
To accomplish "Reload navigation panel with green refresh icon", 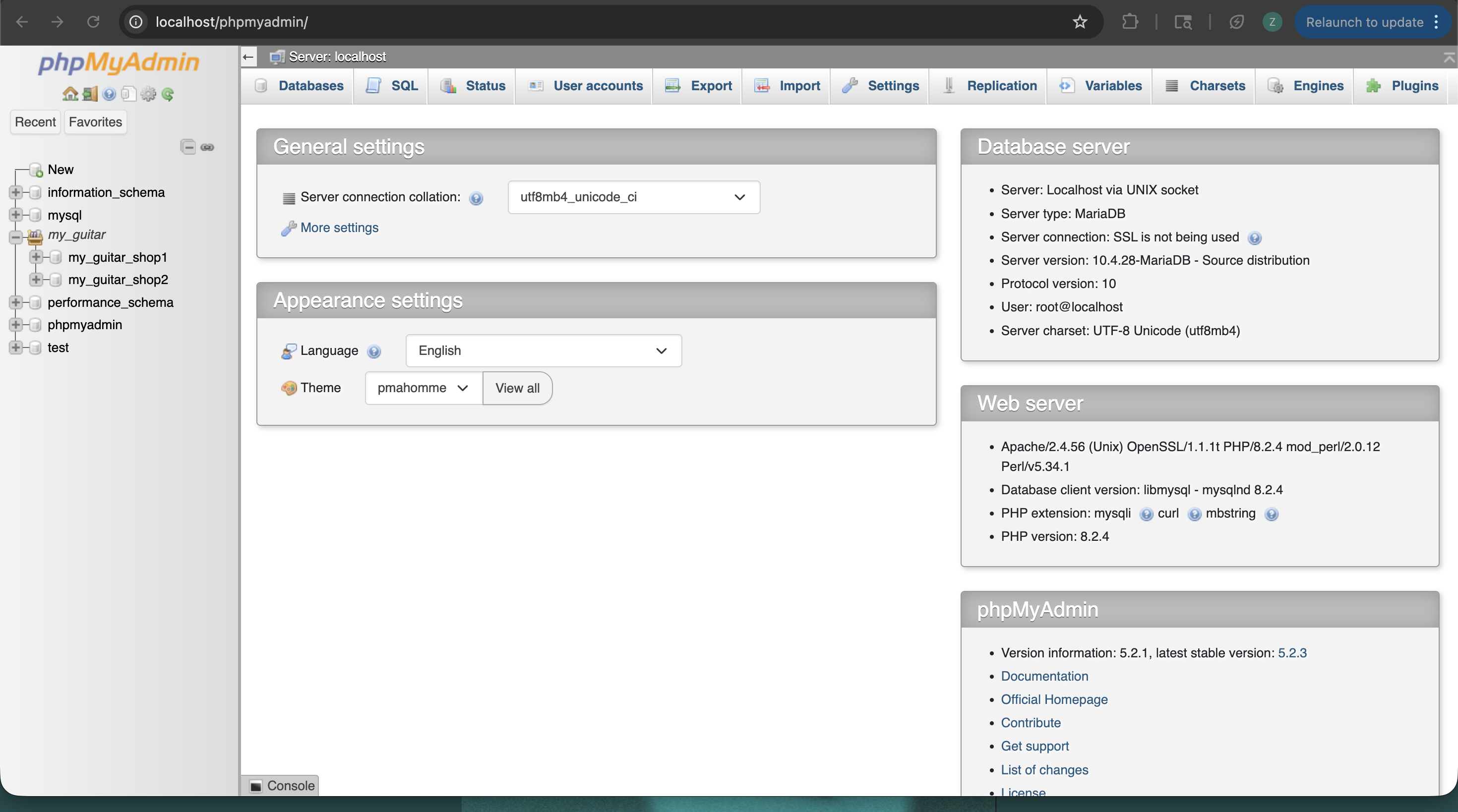I will [x=168, y=94].
